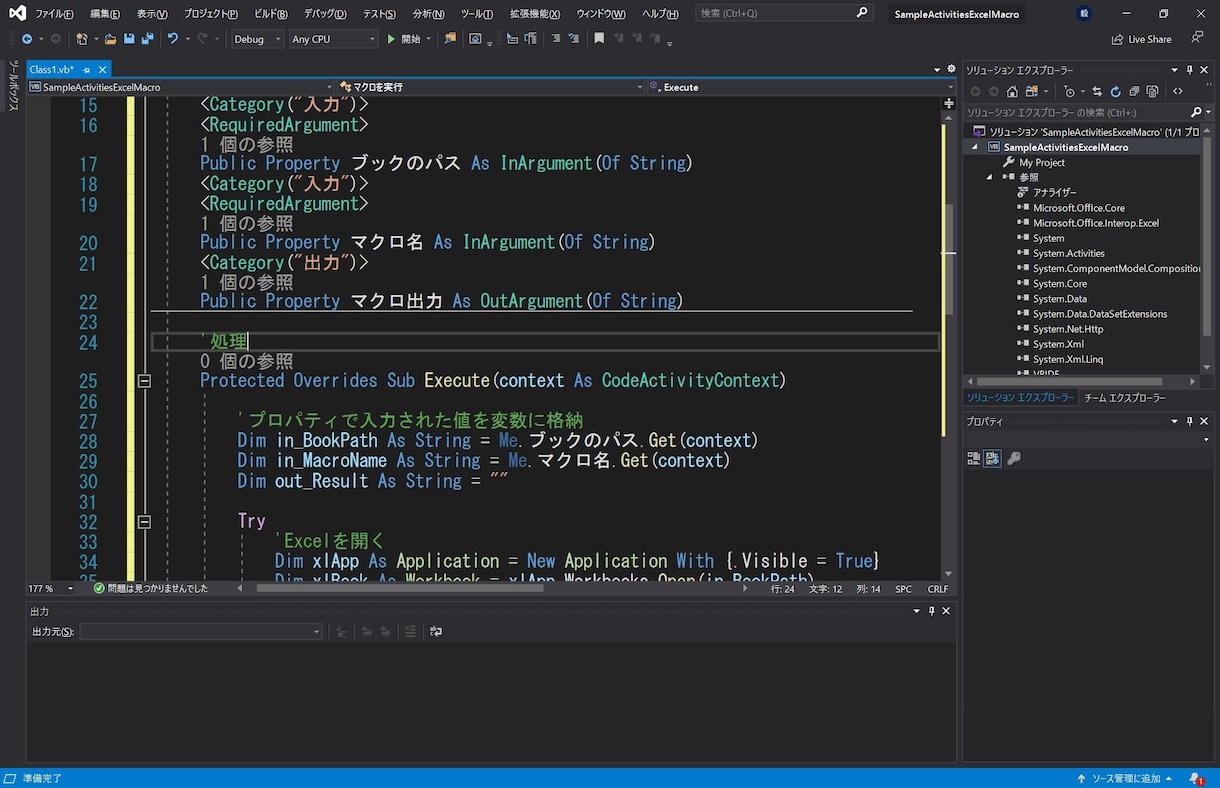Click the Alphabetical sort icon in Properties panel
The image size is (1220, 788).
point(993,458)
